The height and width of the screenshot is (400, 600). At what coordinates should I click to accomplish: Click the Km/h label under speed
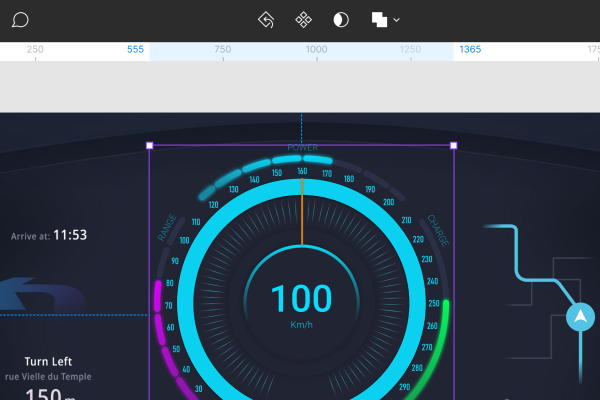(x=301, y=325)
